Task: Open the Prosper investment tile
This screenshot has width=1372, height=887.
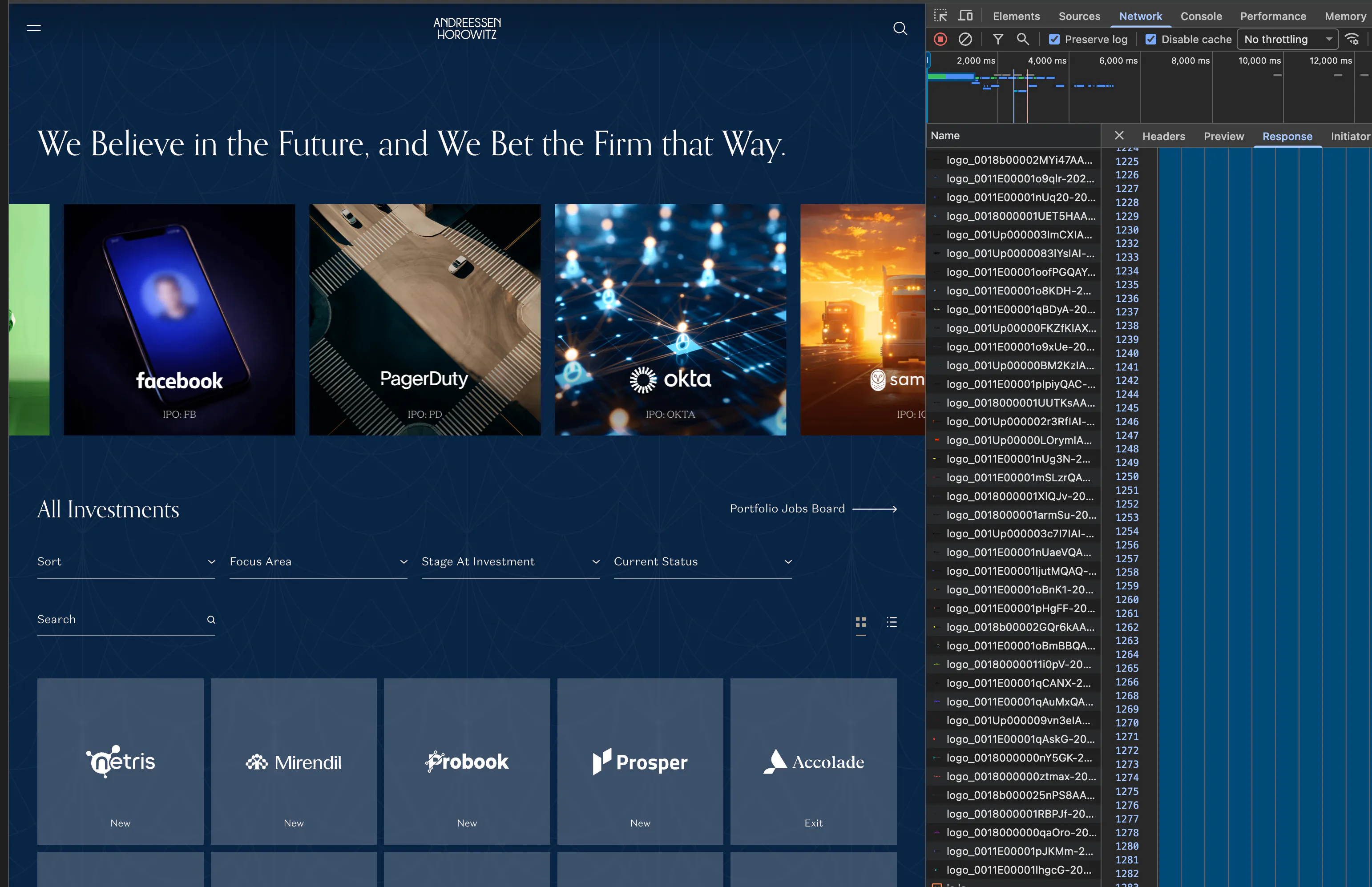Action: click(x=641, y=762)
